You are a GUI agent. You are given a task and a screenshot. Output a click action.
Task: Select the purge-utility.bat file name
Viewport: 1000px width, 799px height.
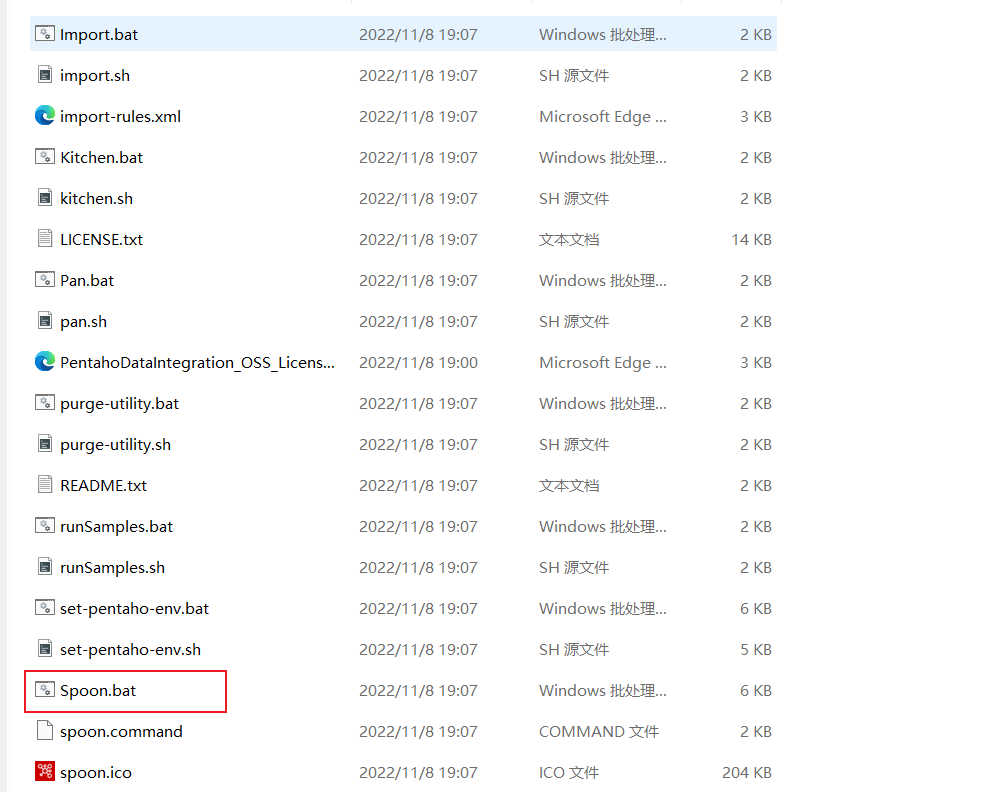[119, 404]
